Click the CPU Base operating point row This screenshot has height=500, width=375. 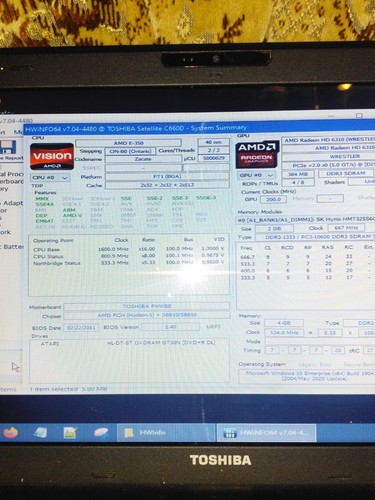point(129,249)
